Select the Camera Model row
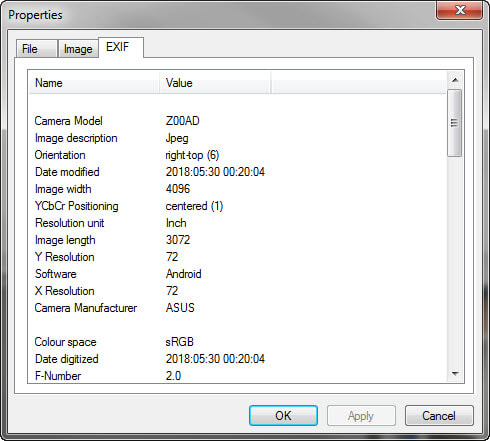 [237, 121]
